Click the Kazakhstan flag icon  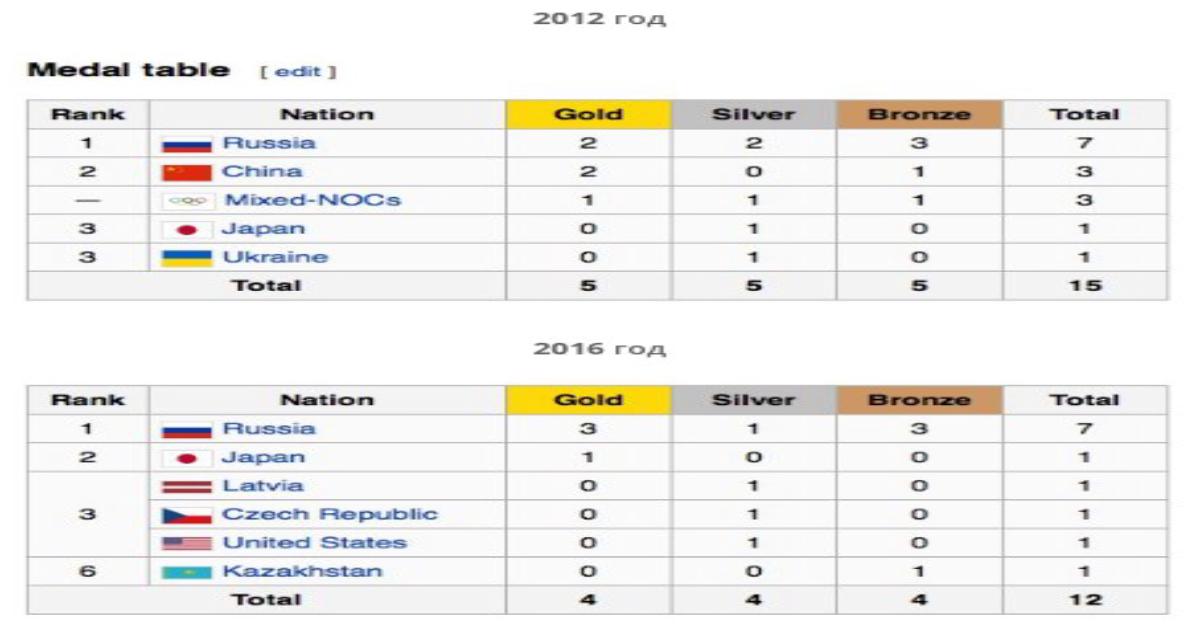[x=187, y=573]
